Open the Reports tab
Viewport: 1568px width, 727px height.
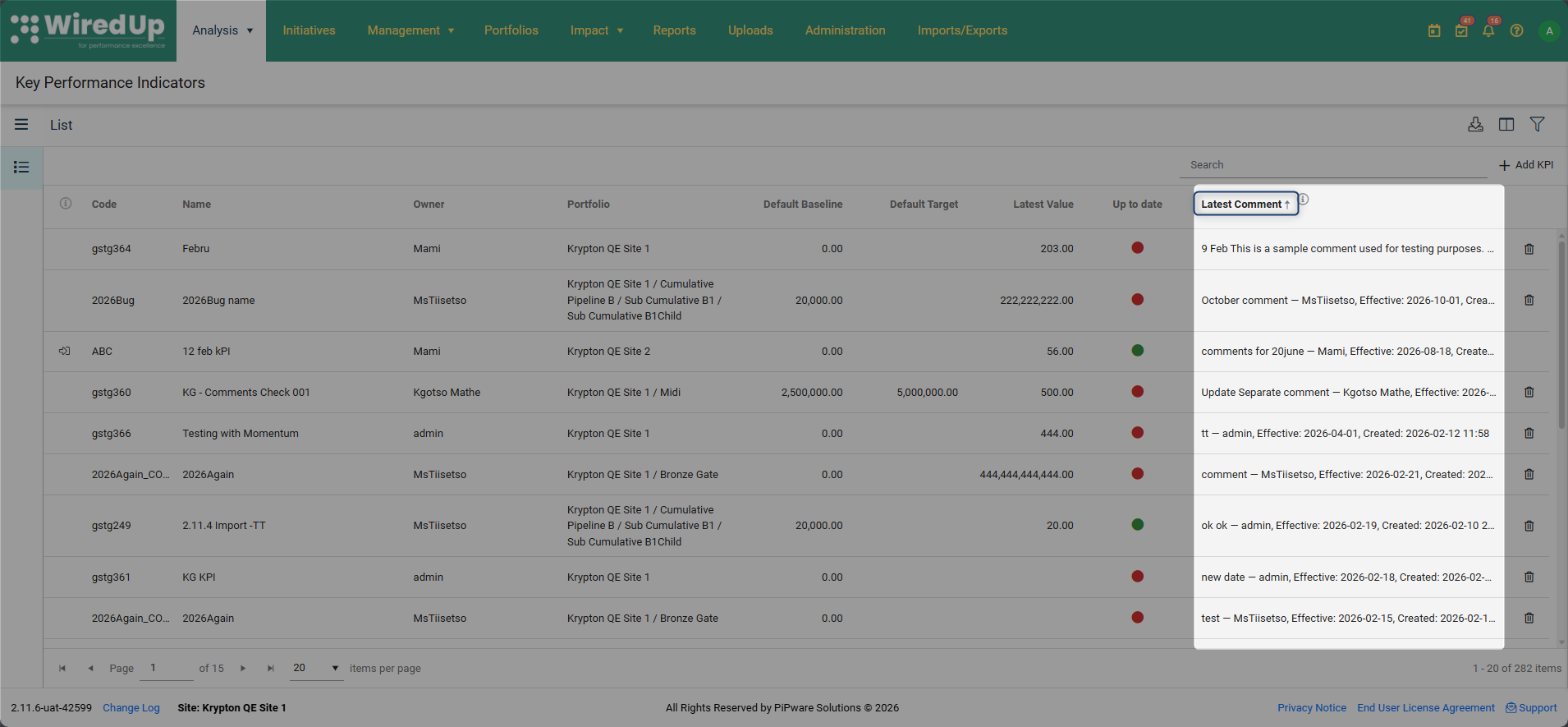pyautogui.click(x=675, y=30)
